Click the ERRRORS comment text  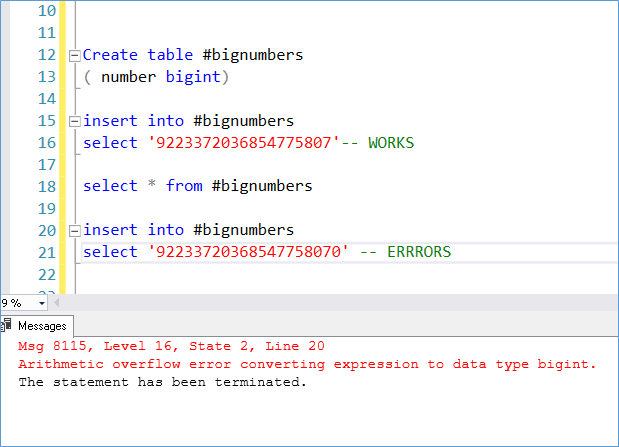pos(419,252)
